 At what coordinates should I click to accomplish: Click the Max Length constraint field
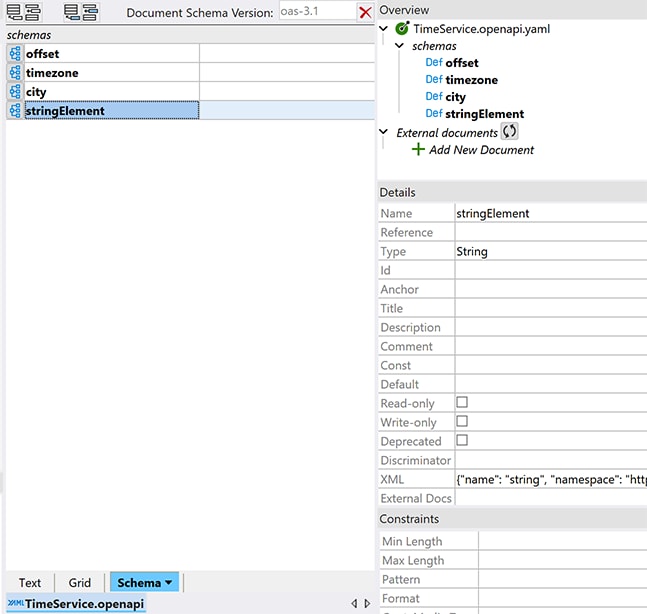coord(563,560)
